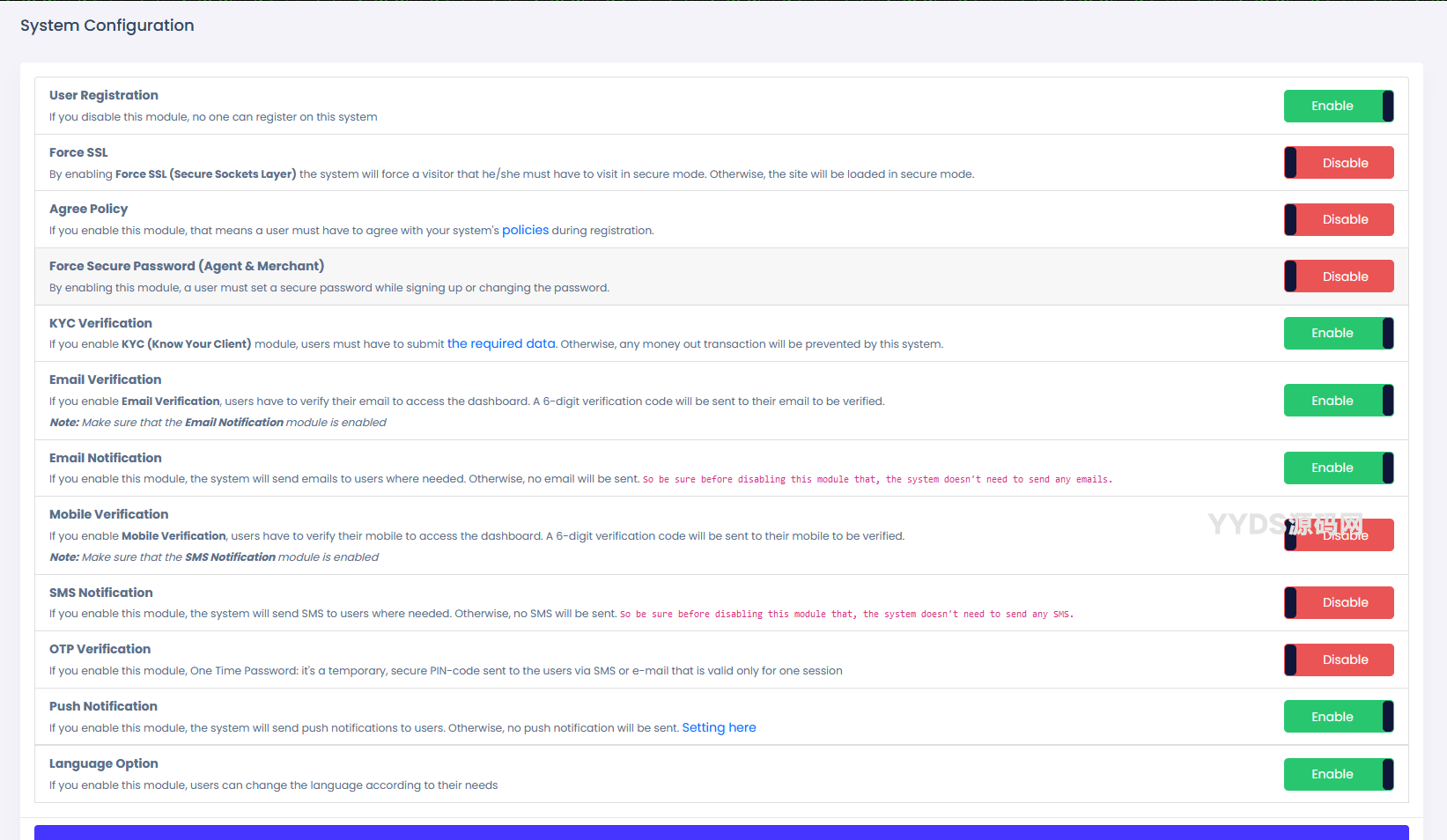Screen dimensions: 1447x840
Task: Toggle the User Registration switch
Action: tap(1338, 107)
